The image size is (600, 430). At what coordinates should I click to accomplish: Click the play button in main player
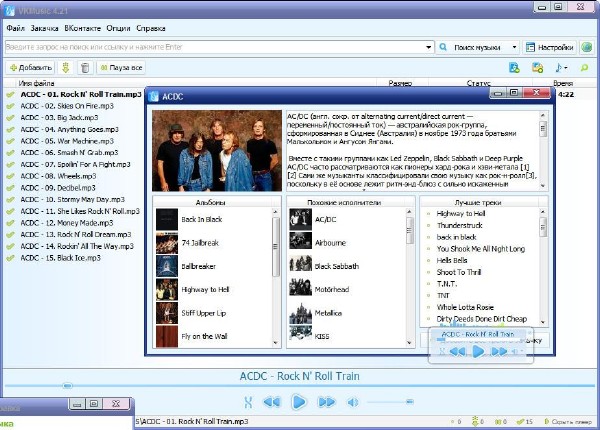(298, 402)
